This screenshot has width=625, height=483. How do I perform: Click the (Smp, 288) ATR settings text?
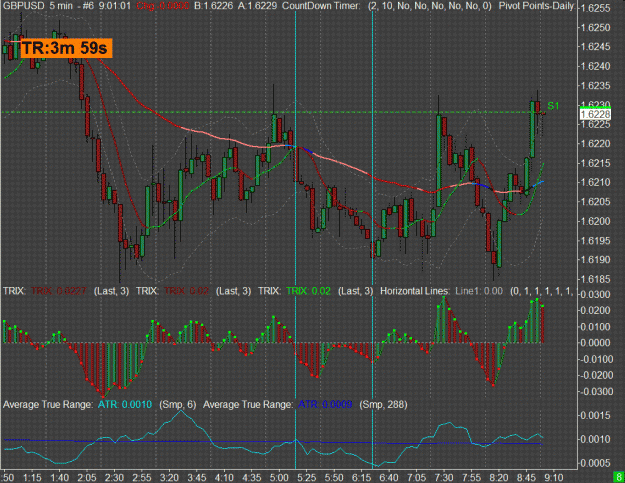tap(383, 404)
